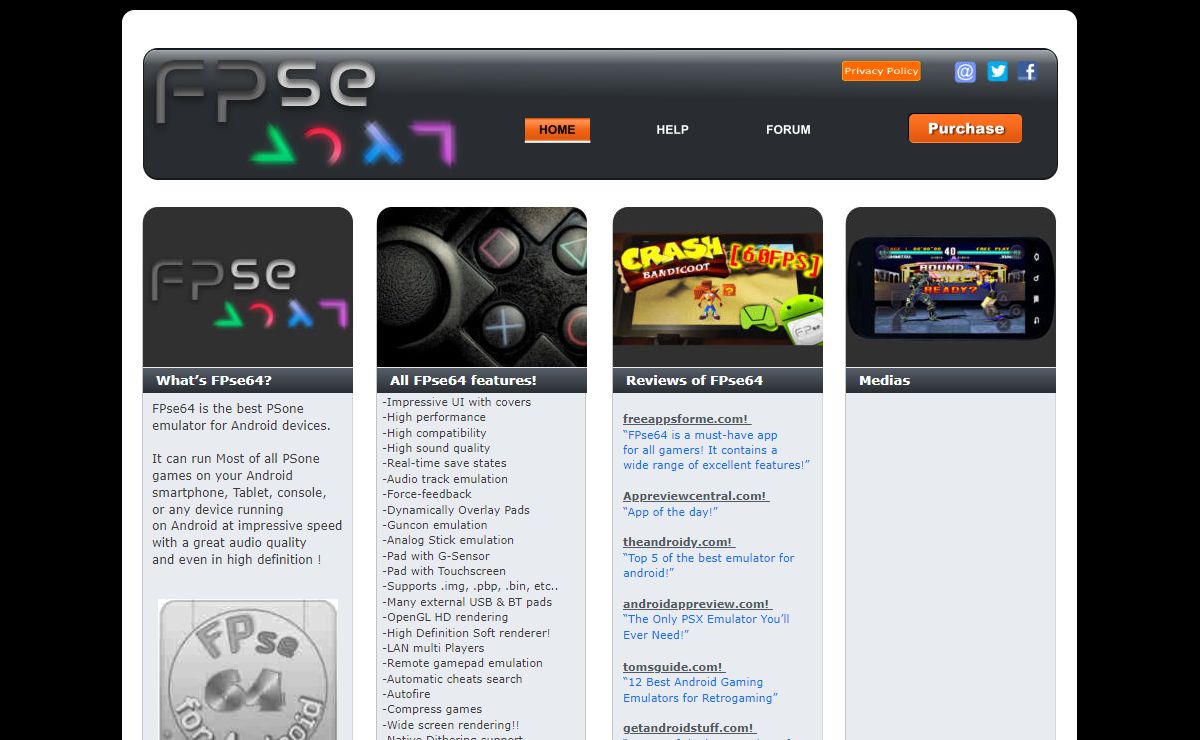Click '-Autofire' feature line
The image size is (1200, 740).
(407, 694)
